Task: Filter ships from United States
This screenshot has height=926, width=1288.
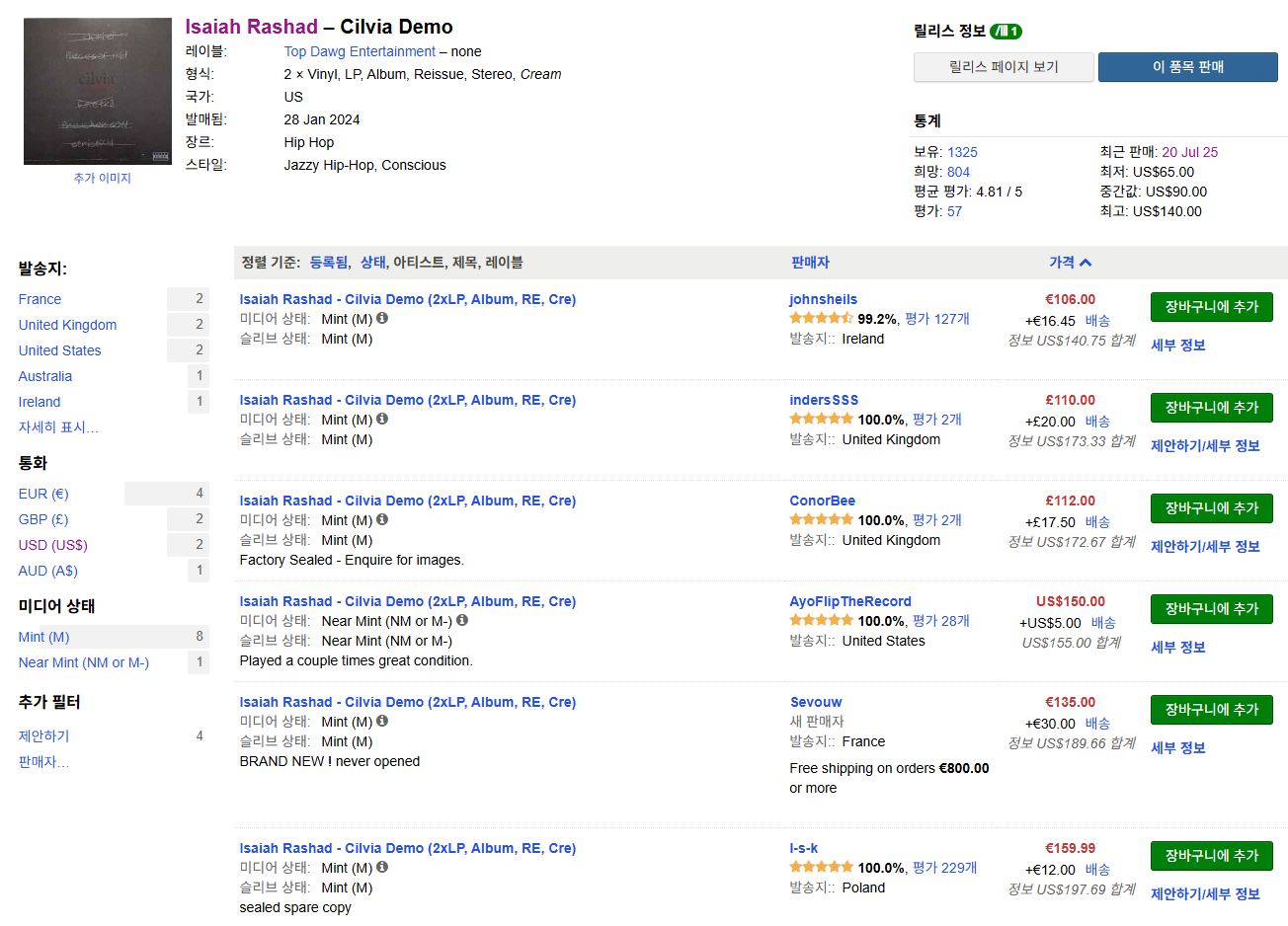Action: click(x=59, y=350)
